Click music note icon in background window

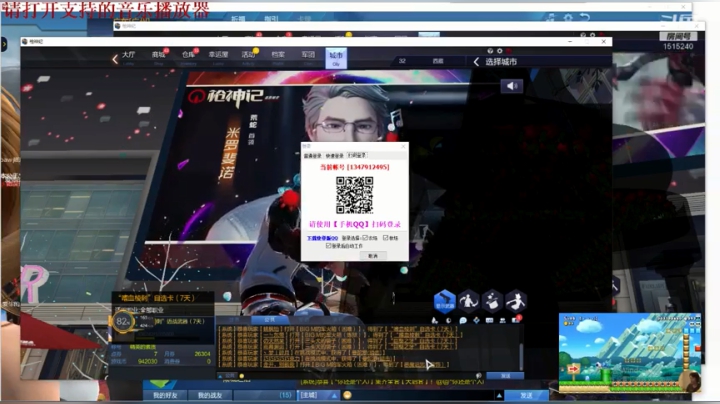[551, 17]
